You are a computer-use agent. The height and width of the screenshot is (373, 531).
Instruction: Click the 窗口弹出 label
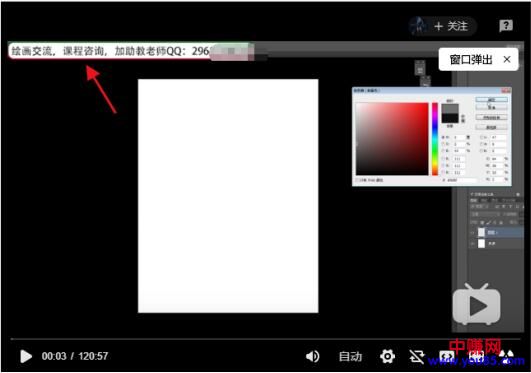pyautogui.click(x=471, y=60)
